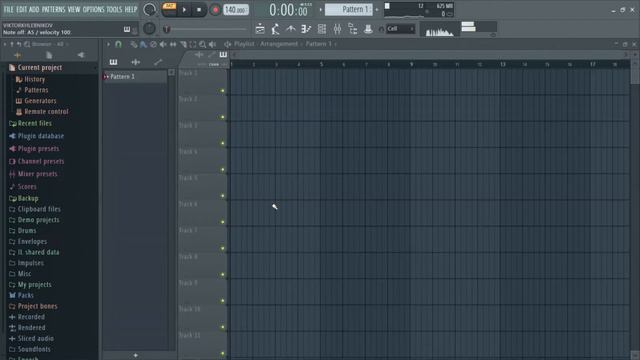The width and height of the screenshot is (640, 360).
Task: Toggle Track 1 mute LED
Action: click(223, 91)
